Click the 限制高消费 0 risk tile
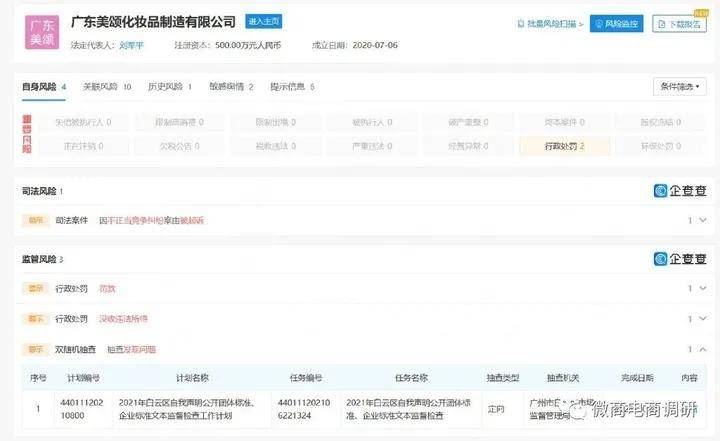Viewport: 720px width, 441px height. pos(180,122)
